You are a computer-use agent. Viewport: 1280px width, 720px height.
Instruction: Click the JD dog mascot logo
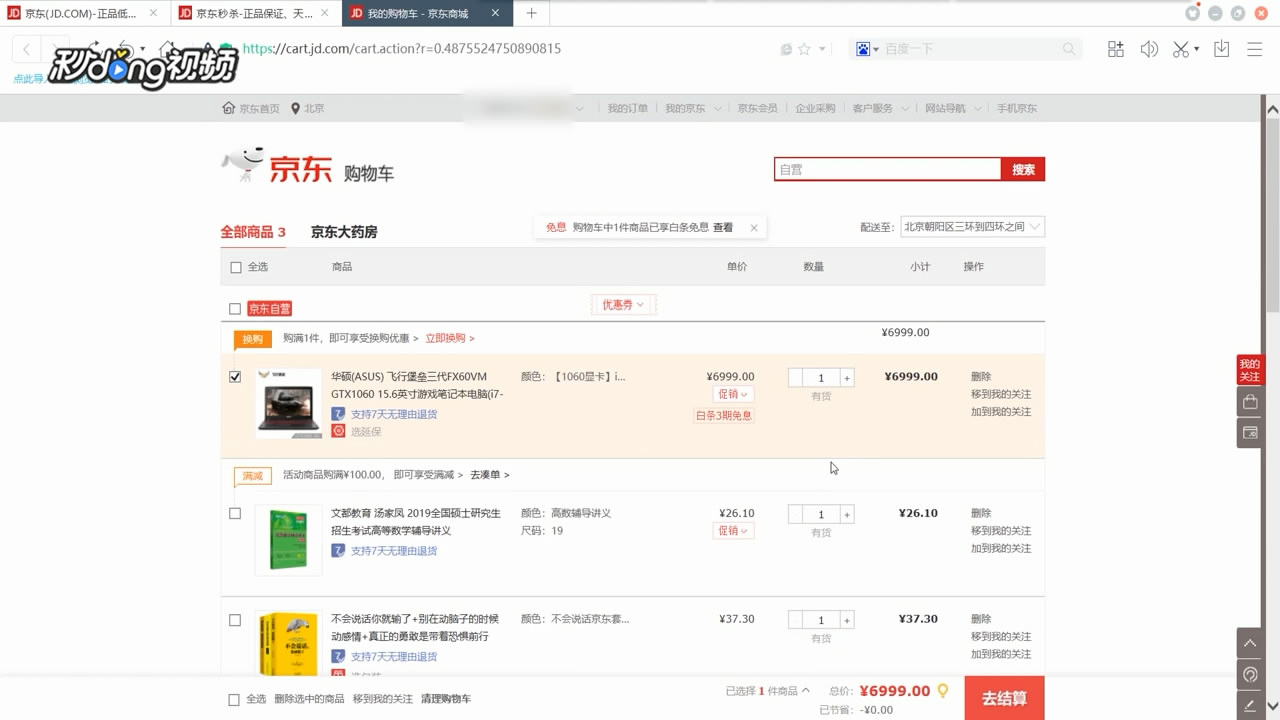click(x=246, y=163)
